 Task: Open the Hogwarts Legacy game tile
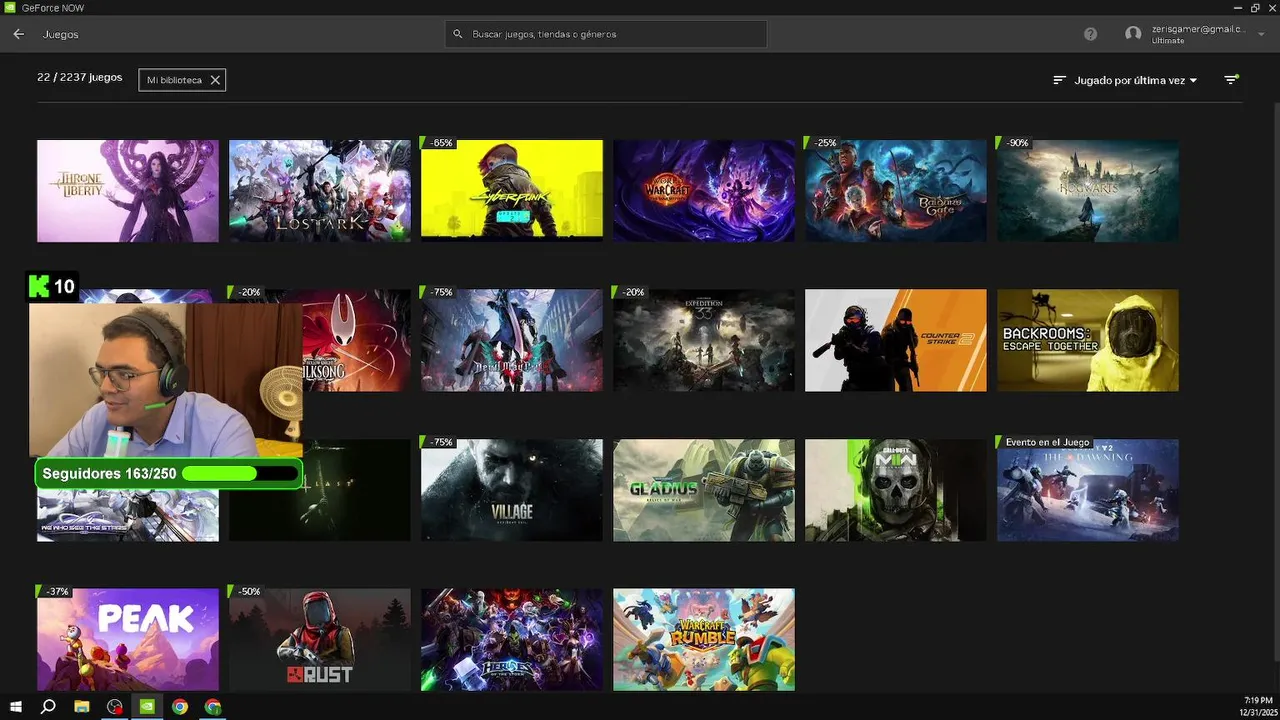click(x=1088, y=191)
